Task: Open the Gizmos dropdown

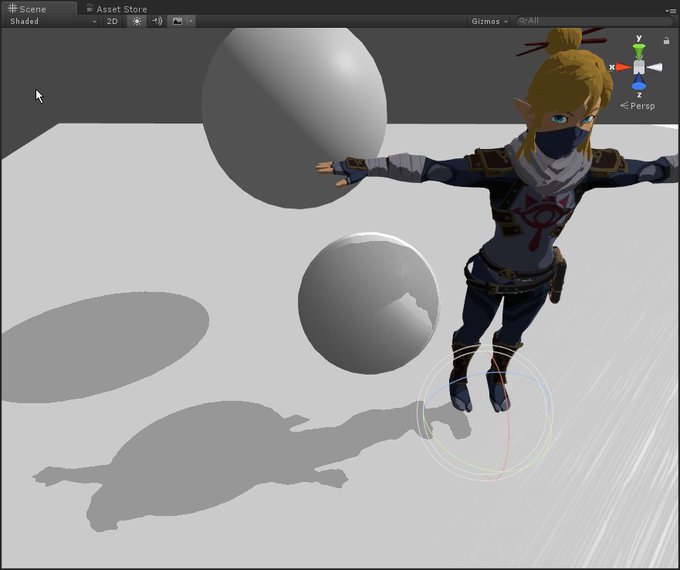Action: 489,21
